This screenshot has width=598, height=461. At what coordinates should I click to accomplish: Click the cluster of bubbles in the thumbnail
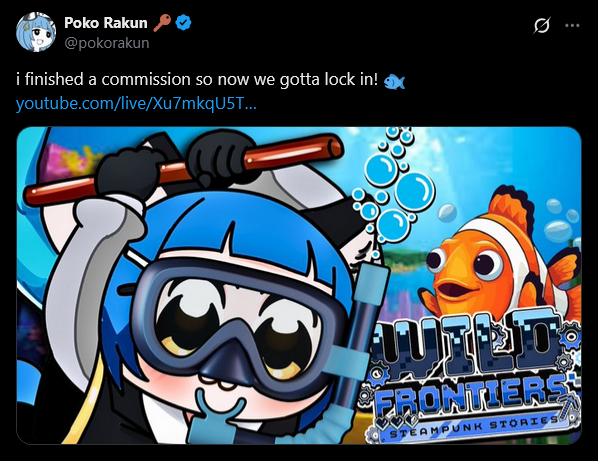click(x=394, y=185)
